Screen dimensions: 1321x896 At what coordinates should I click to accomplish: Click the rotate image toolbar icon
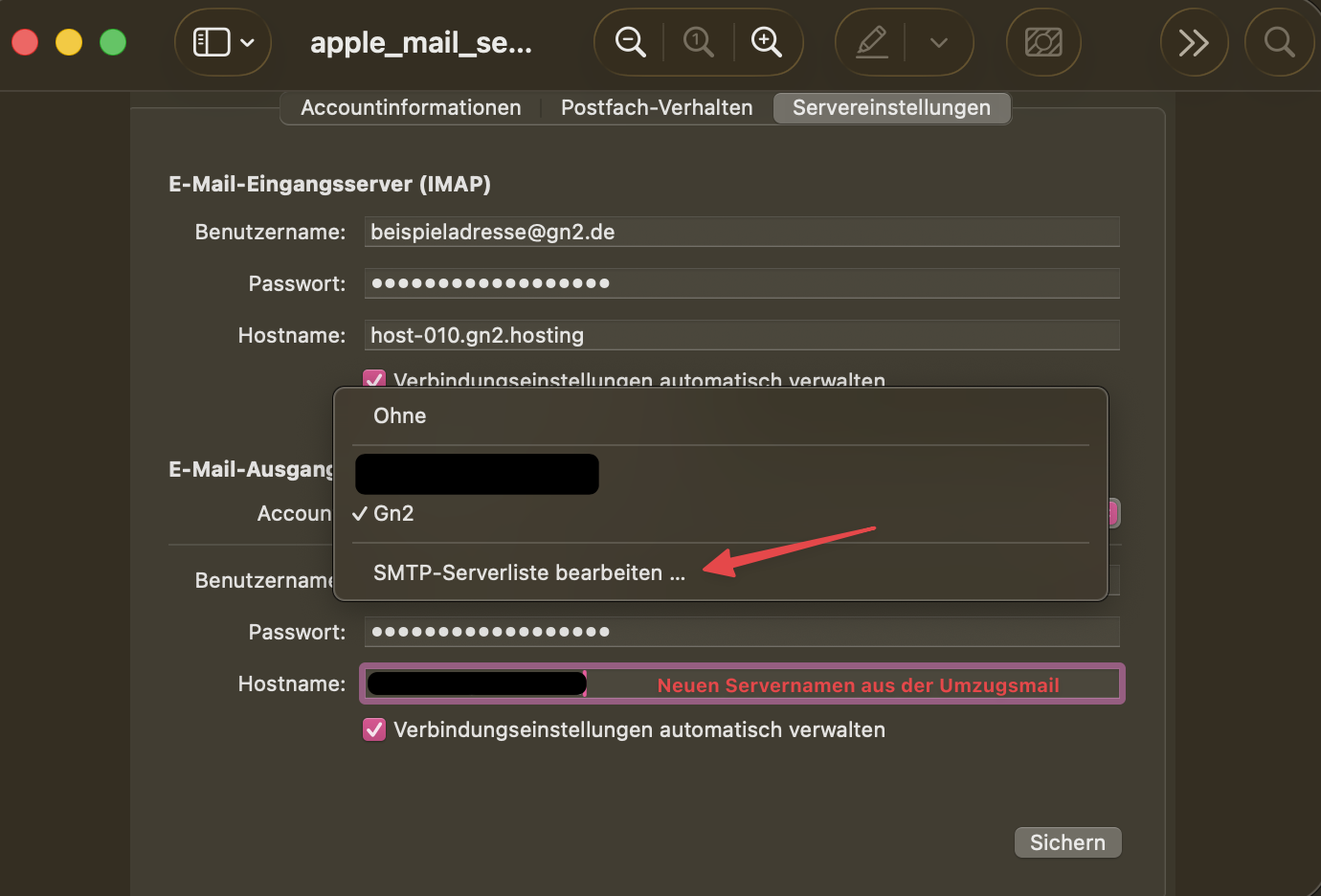1043,42
